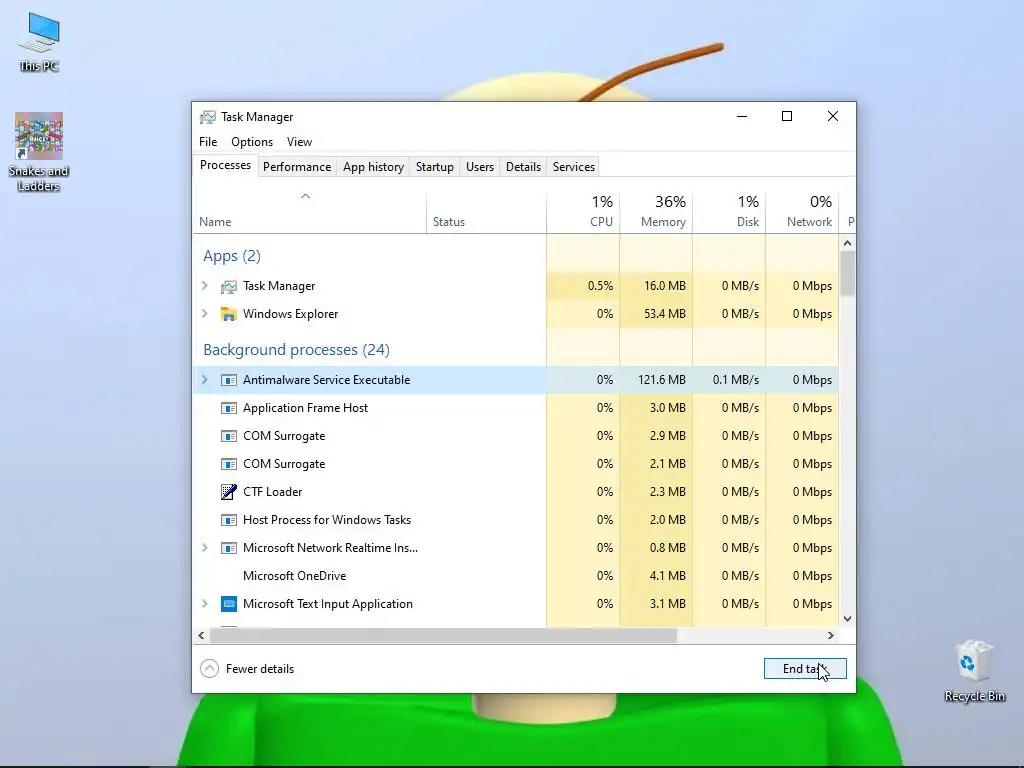
Task: Expand the Antimalware Service Executable row
Action: [x=204, y=379]
